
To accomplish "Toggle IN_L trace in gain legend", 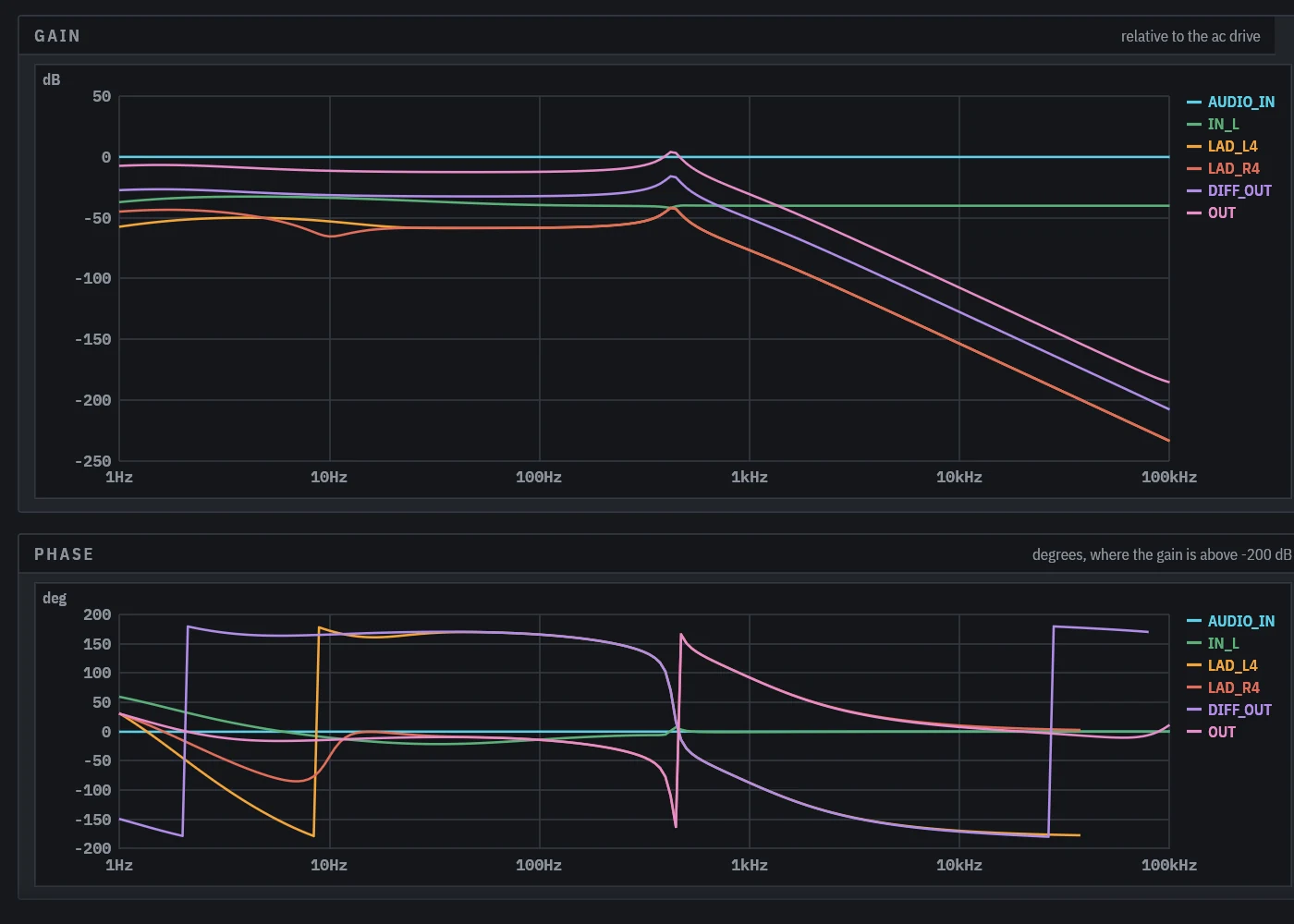I will tap(1213, 124).
